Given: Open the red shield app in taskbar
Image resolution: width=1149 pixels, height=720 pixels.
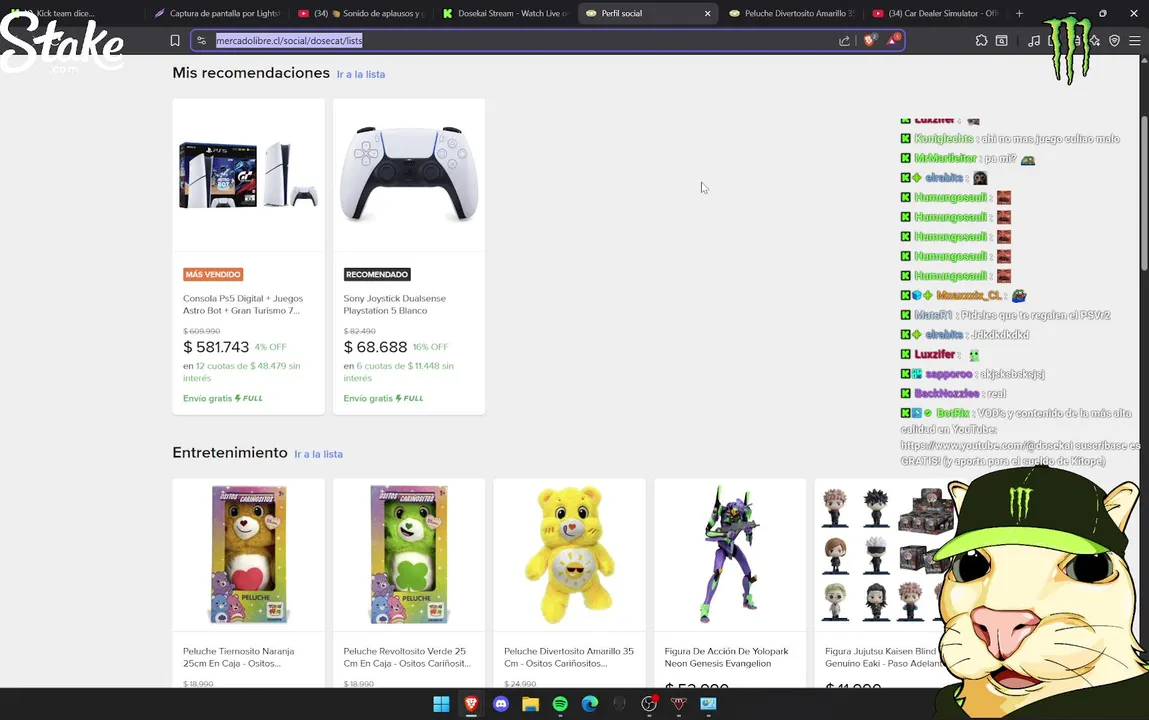Looking at the screenshot, I should pyautogui.click(x=679, y=704).
